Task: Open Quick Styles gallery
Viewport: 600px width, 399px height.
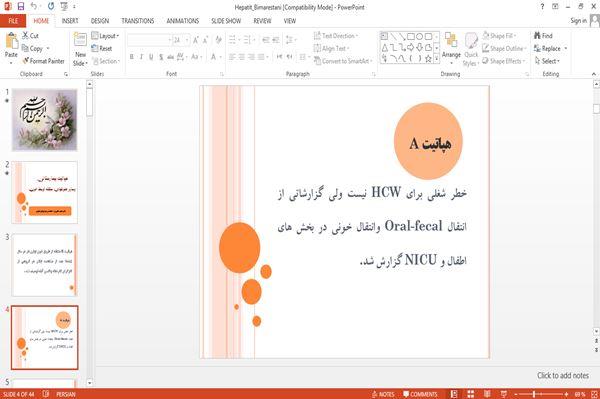Action: (471, 50)
